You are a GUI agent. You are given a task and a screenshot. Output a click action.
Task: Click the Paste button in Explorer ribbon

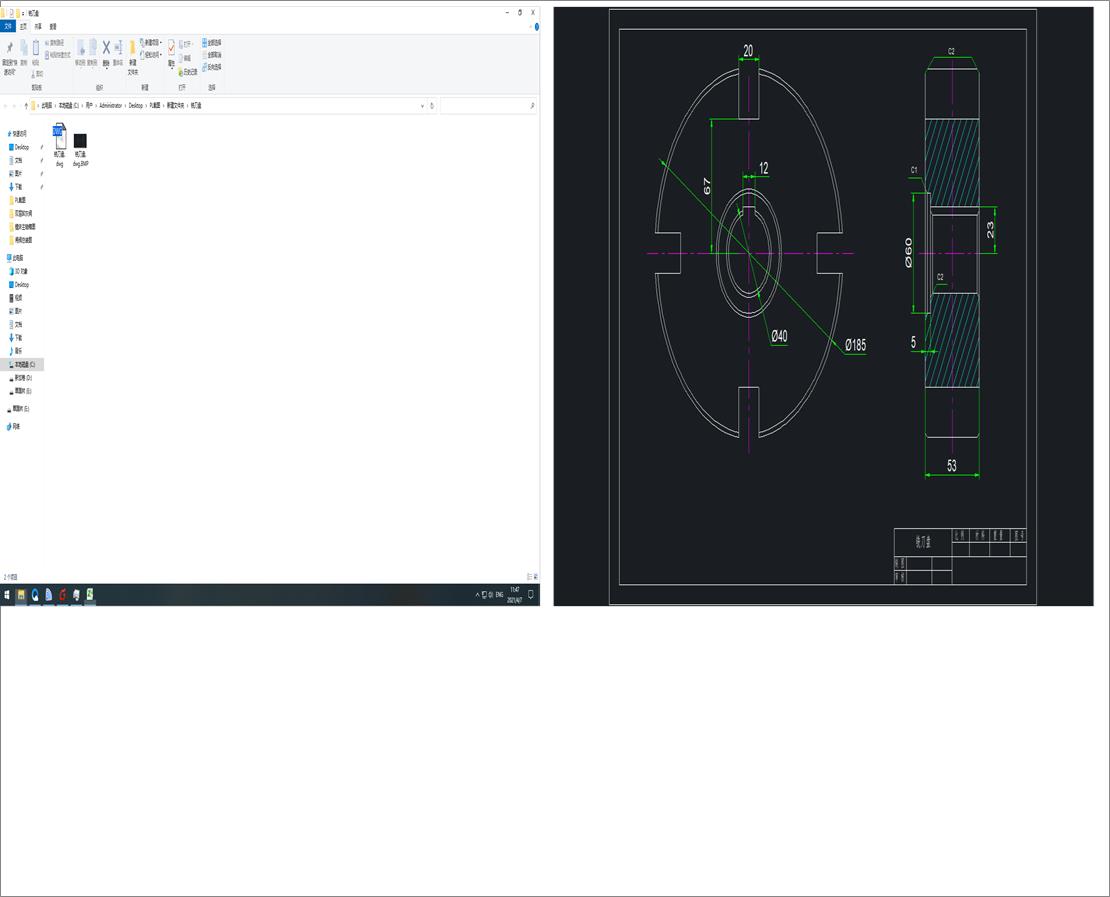pyautogui.click(x=35, y=53)
